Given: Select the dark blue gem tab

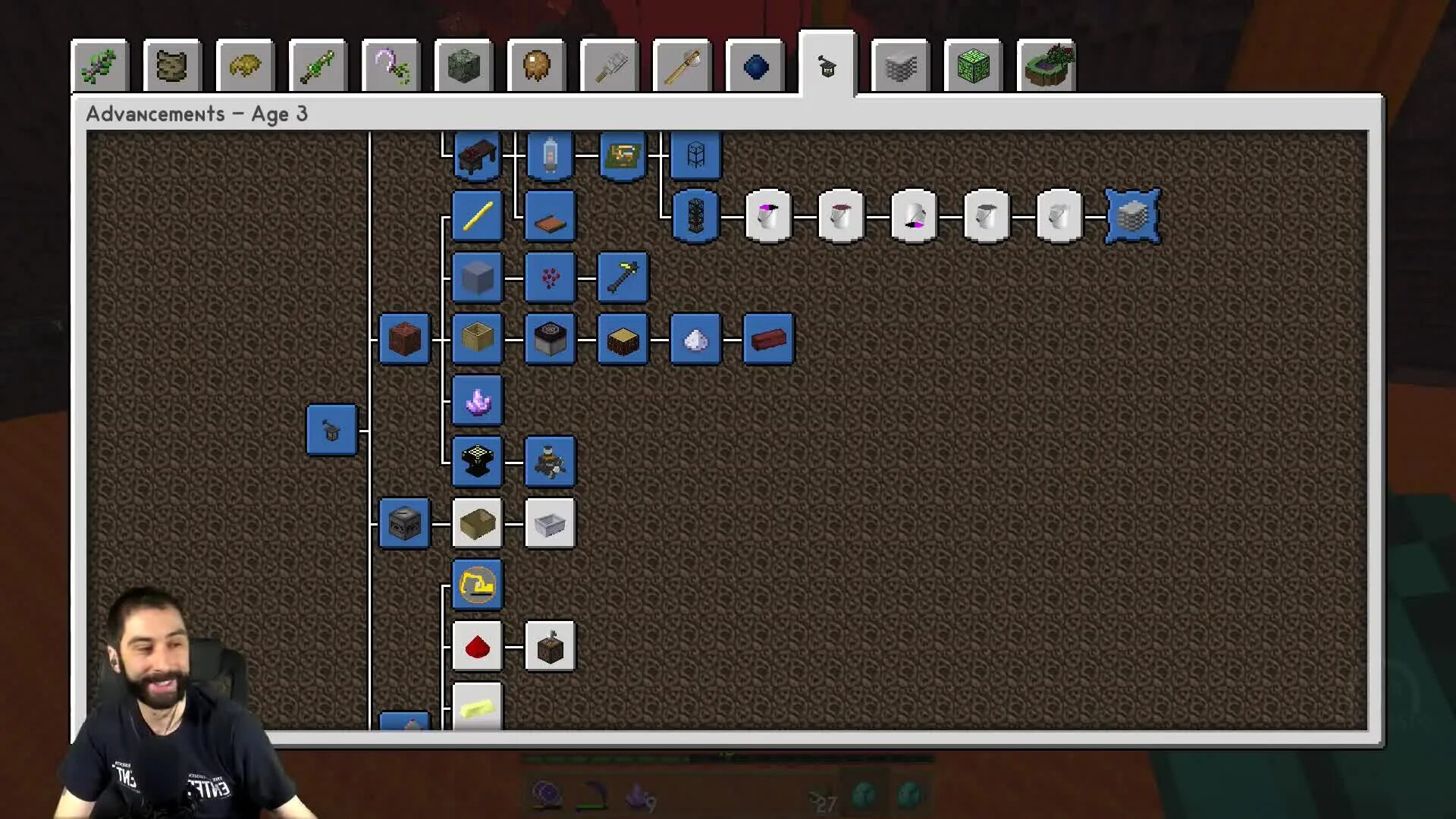Looking at the screenshot, I should [x=755, y=67].
